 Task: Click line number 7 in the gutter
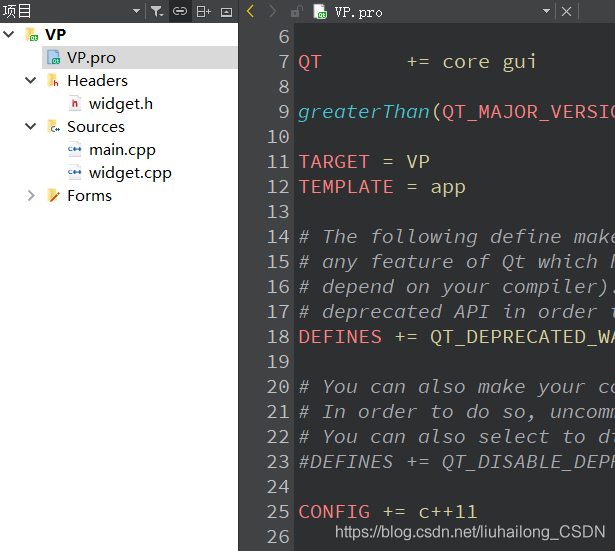point(284,62)
